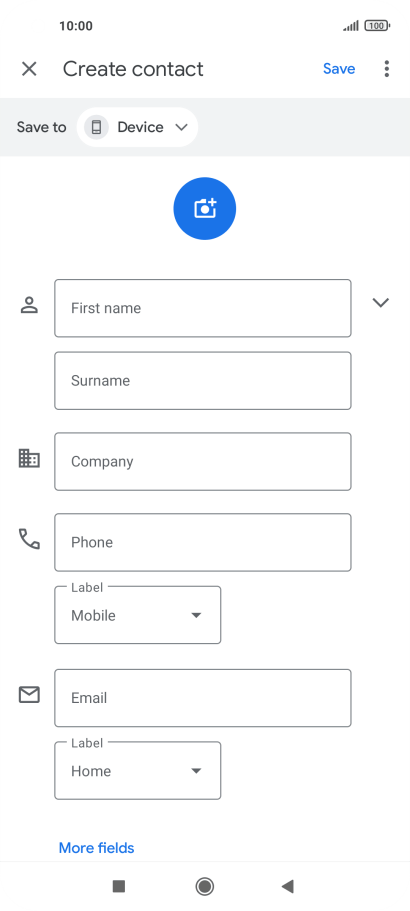Click the phone handset icon
410x911 pixels.
pos(29,539)
